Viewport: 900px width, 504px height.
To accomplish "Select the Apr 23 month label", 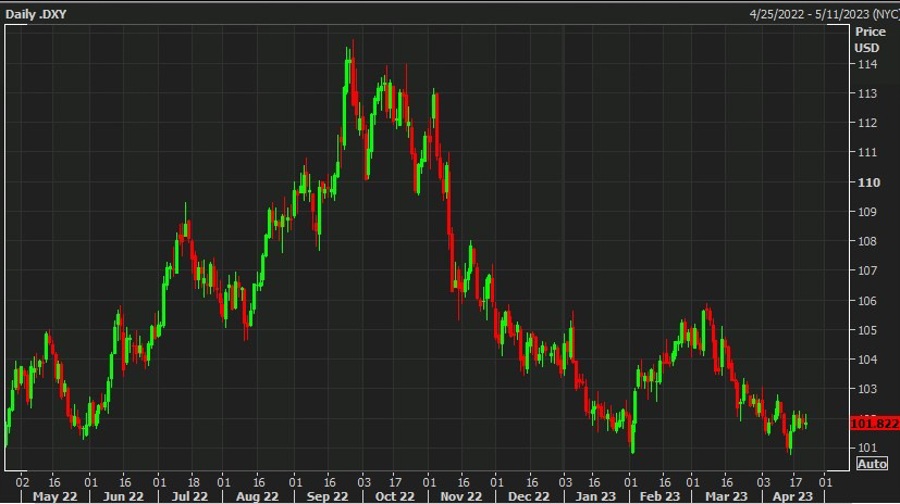I will coord(792,495).
